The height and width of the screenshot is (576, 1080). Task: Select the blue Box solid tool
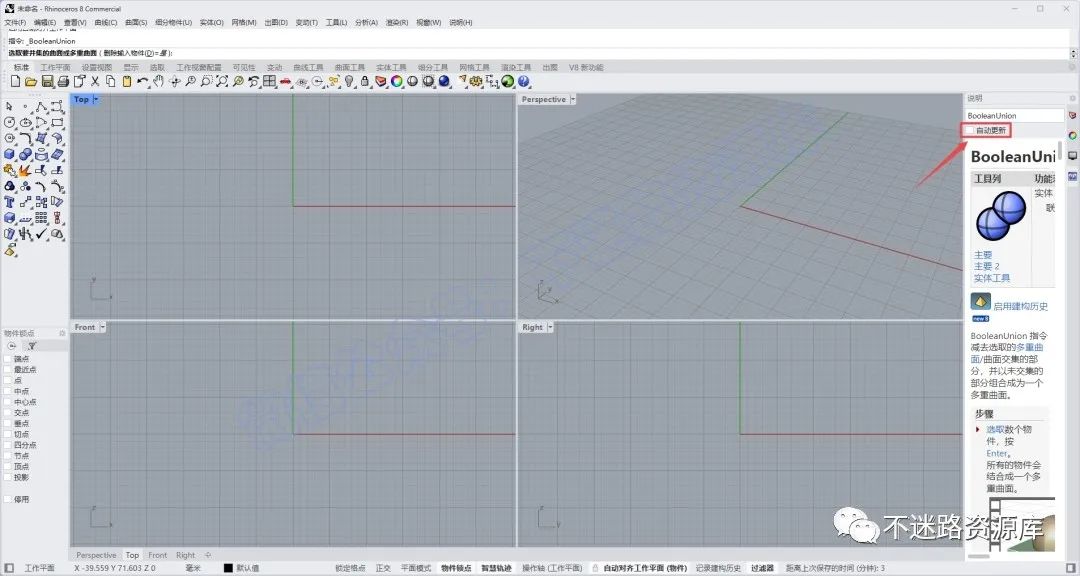(x=9, y=154)
